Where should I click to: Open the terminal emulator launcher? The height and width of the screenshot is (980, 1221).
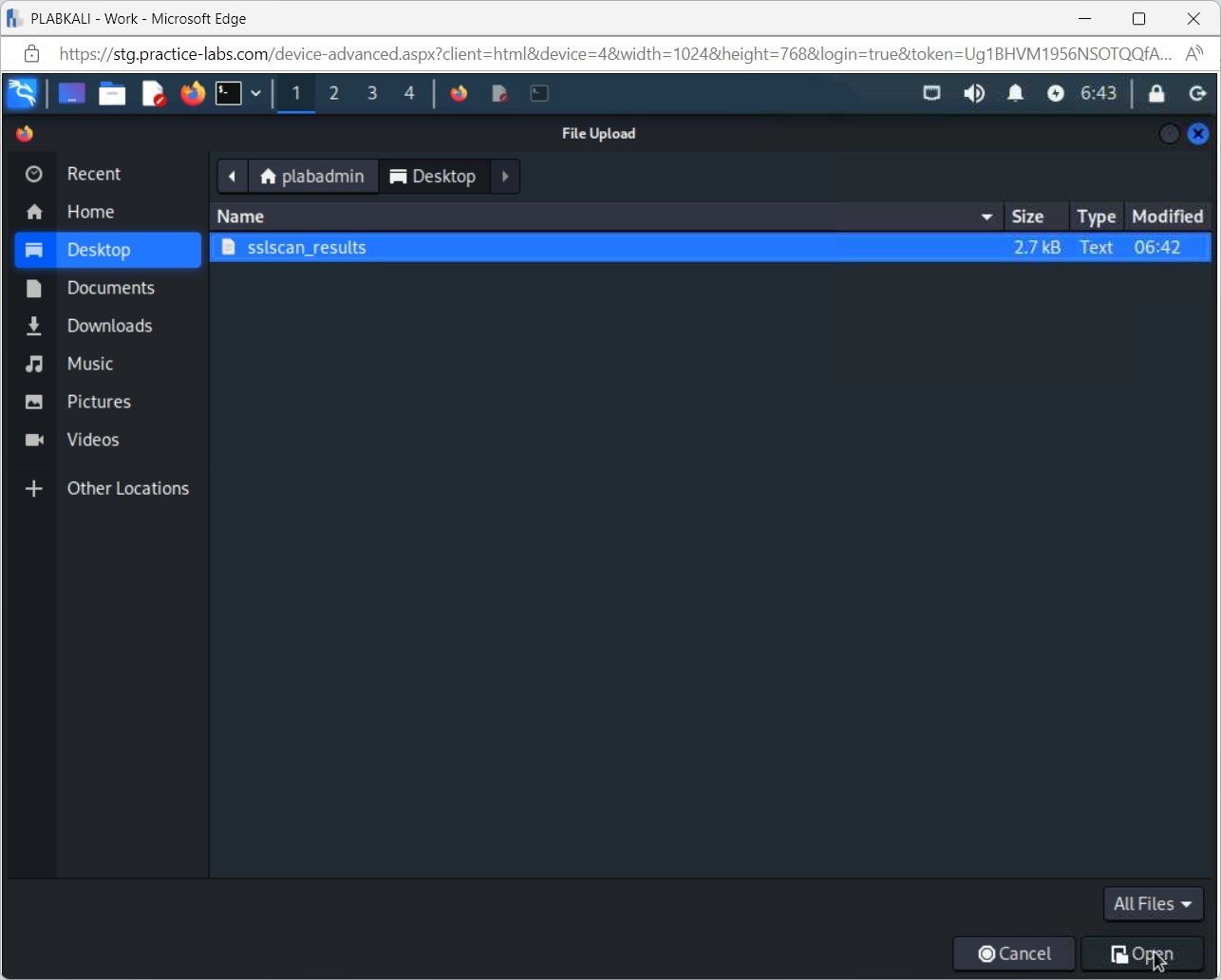coord(228,93)
